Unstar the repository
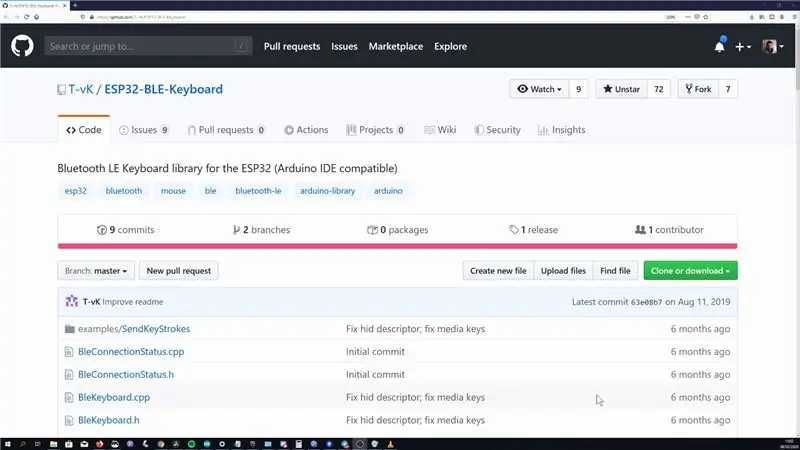 click(x=621, y=89)
